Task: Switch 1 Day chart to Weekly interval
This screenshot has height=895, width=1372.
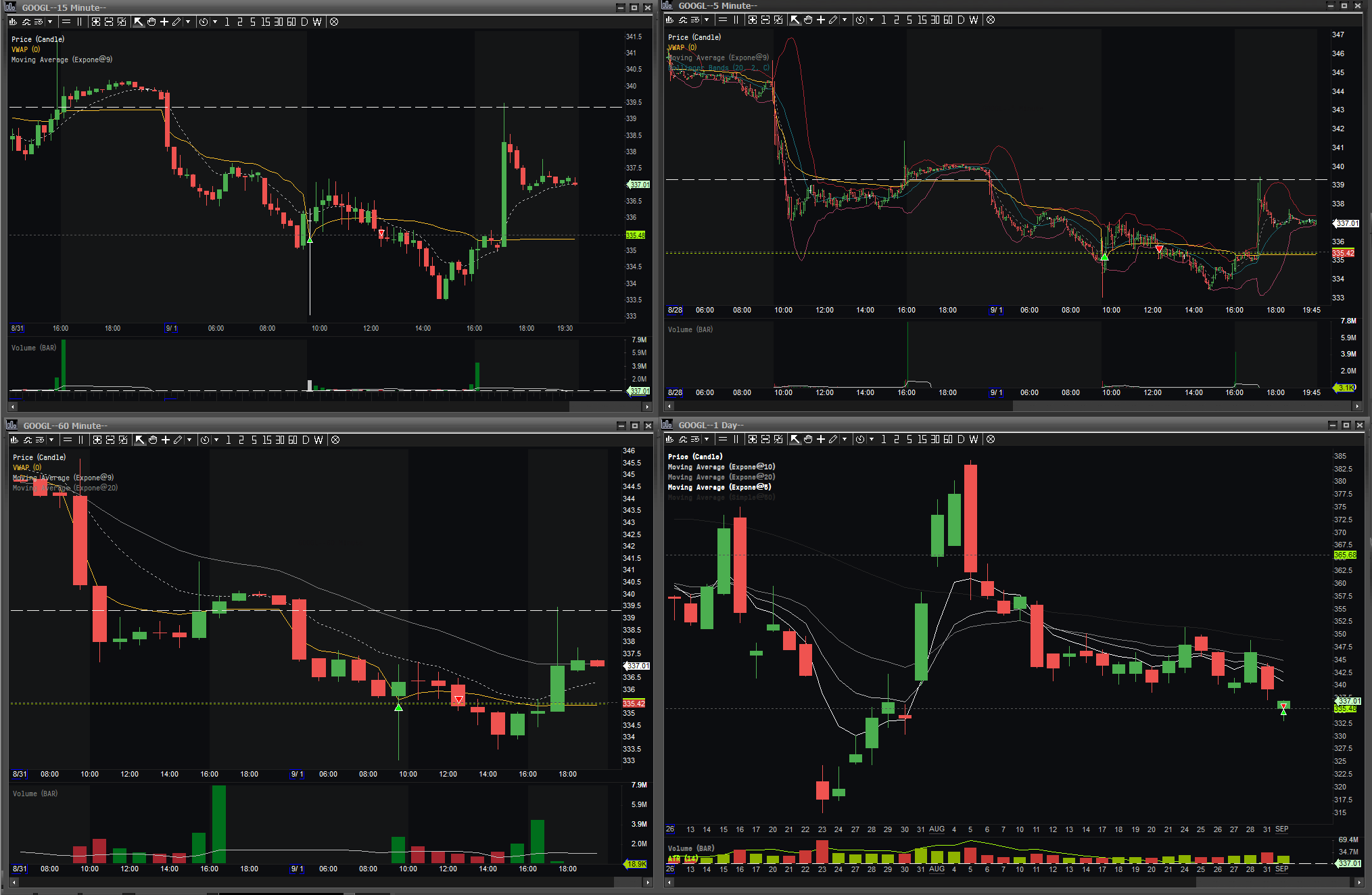Action: pos(974,439)
